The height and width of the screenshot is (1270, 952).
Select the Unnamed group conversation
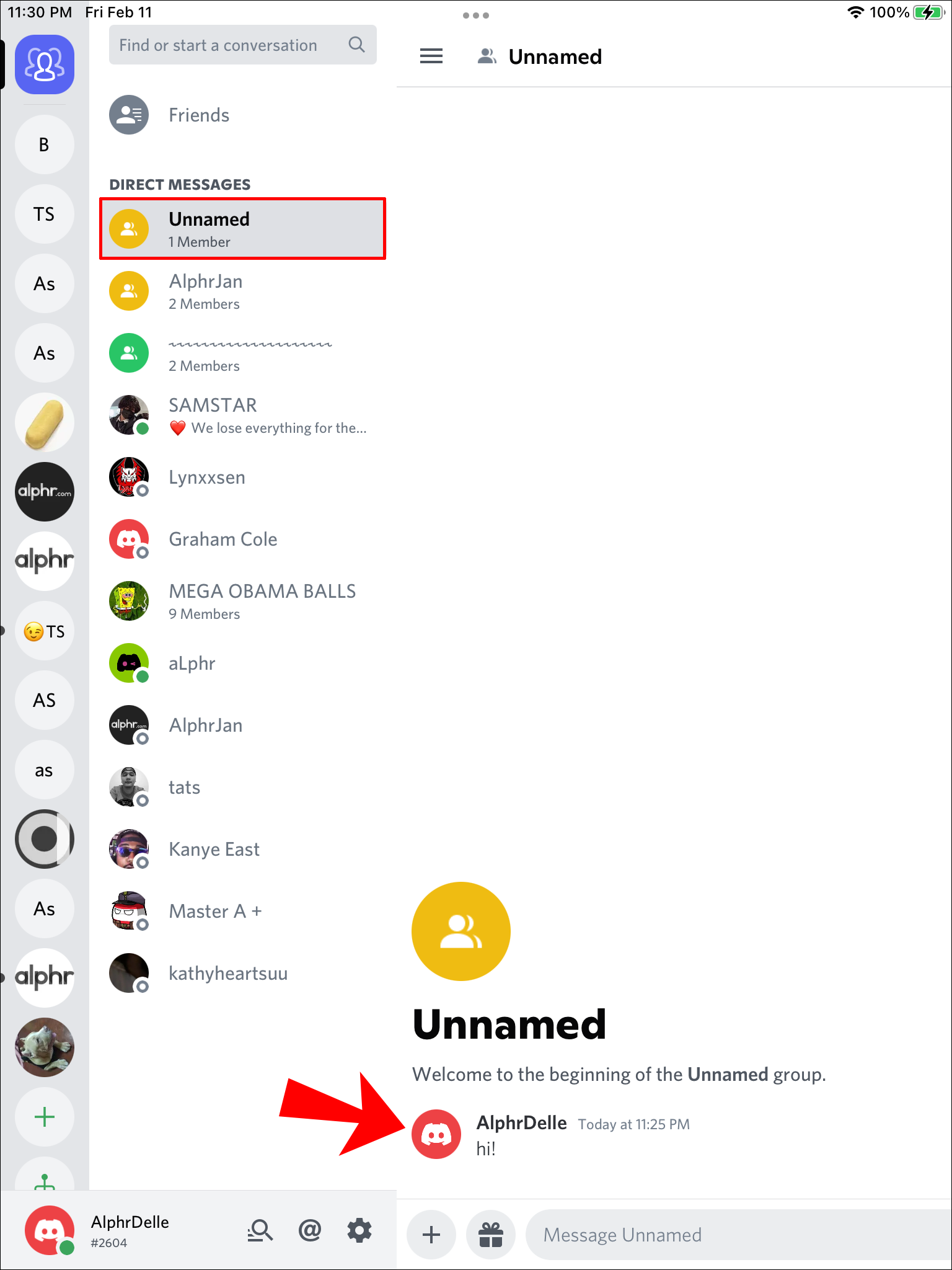(243, 229)
